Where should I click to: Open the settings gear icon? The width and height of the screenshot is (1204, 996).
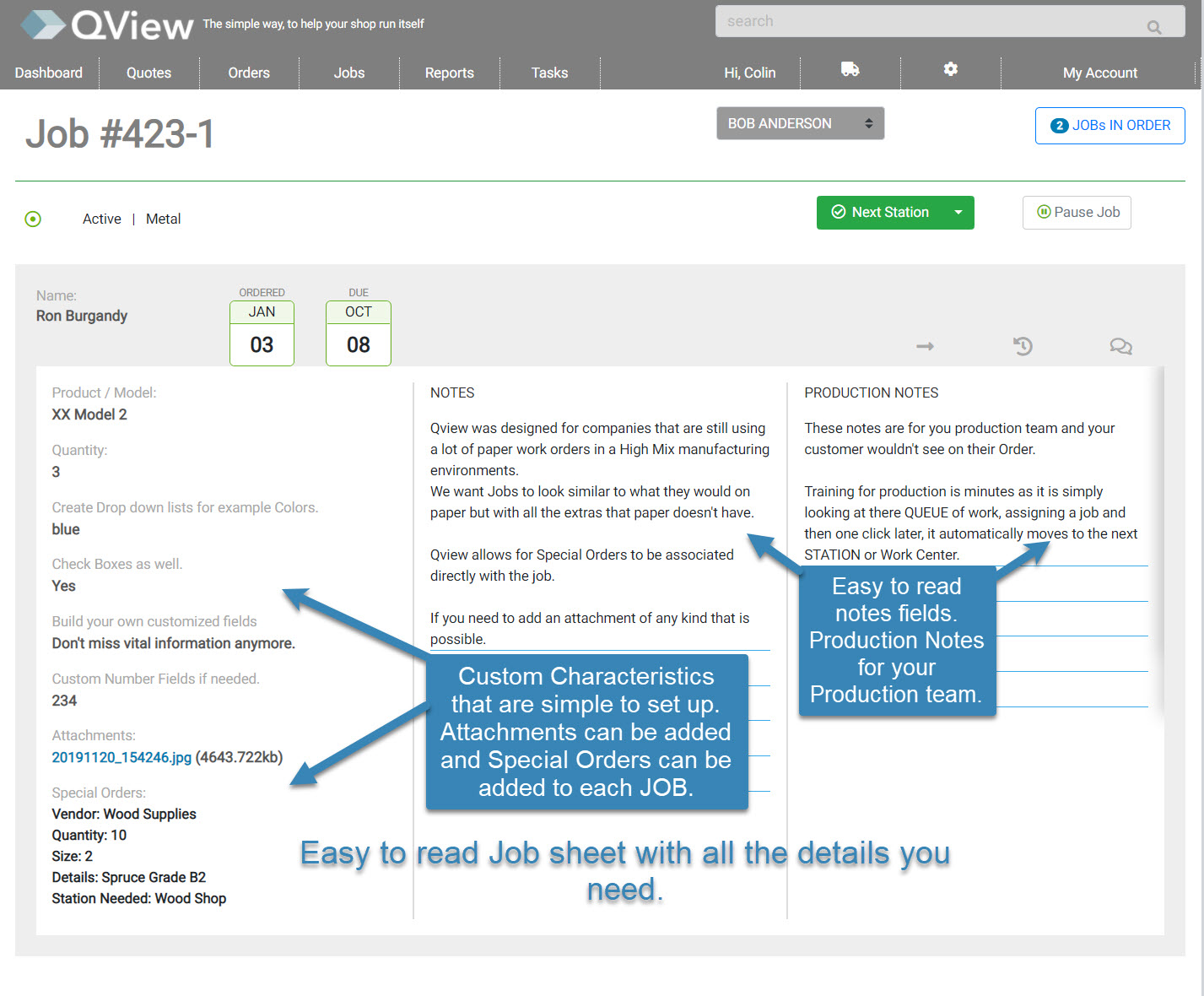click(x=951, y=69)
